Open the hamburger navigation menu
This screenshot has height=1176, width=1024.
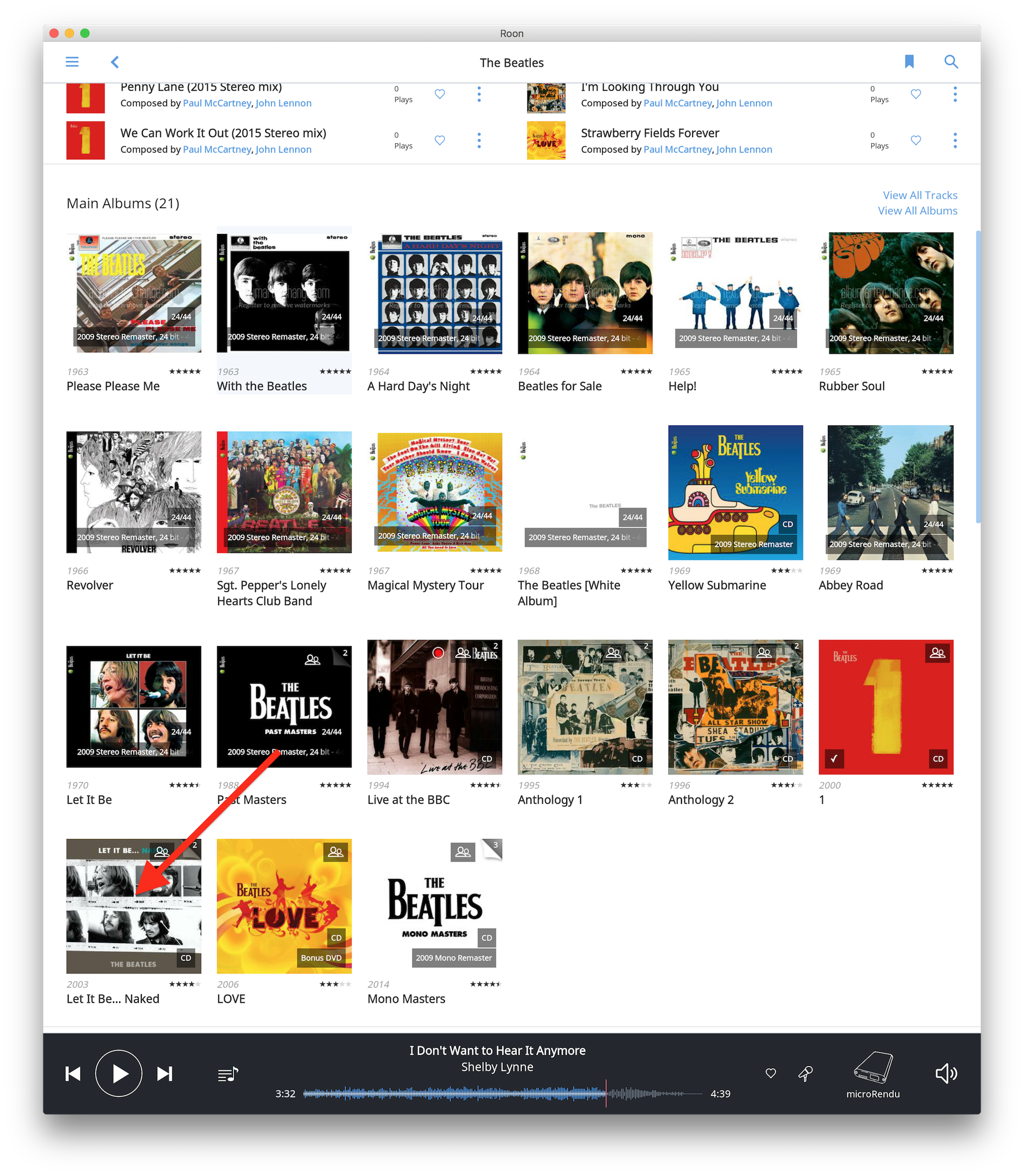72,62
